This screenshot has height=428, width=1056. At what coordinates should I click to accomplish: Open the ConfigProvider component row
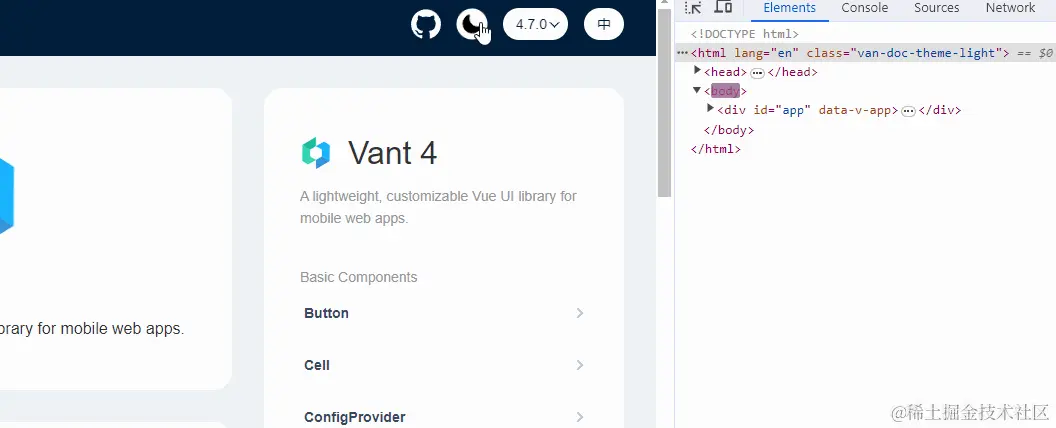coord(444,417)
